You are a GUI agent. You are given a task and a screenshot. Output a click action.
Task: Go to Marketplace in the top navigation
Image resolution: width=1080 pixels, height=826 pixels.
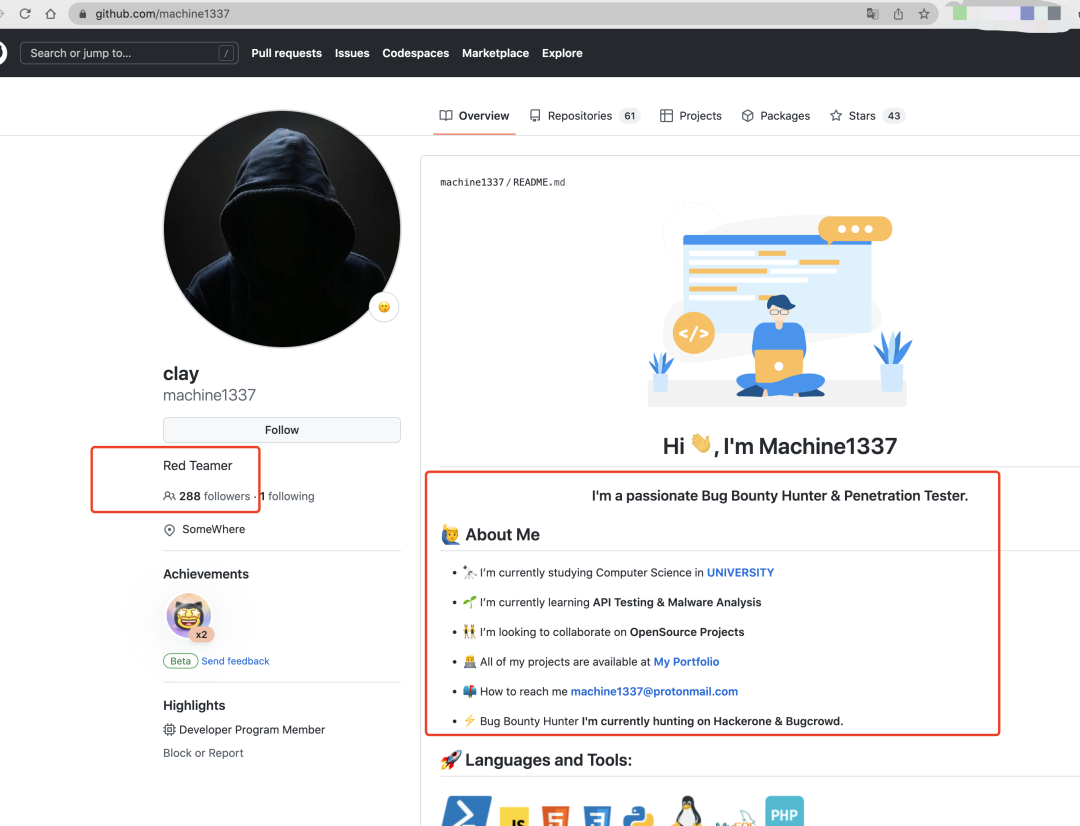(x=495, y=53)
